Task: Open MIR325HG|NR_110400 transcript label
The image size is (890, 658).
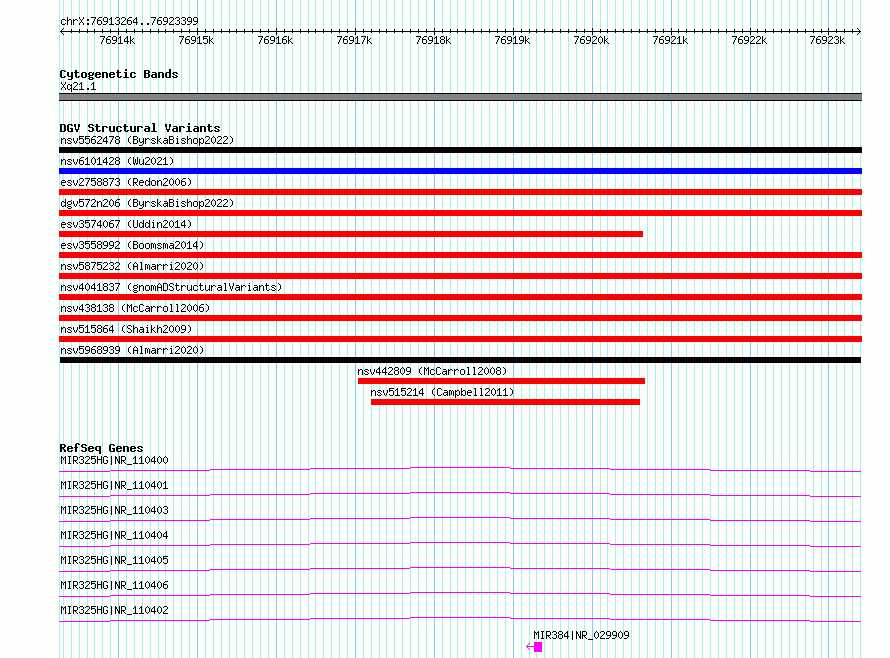Action: click(x=114, y=460)
